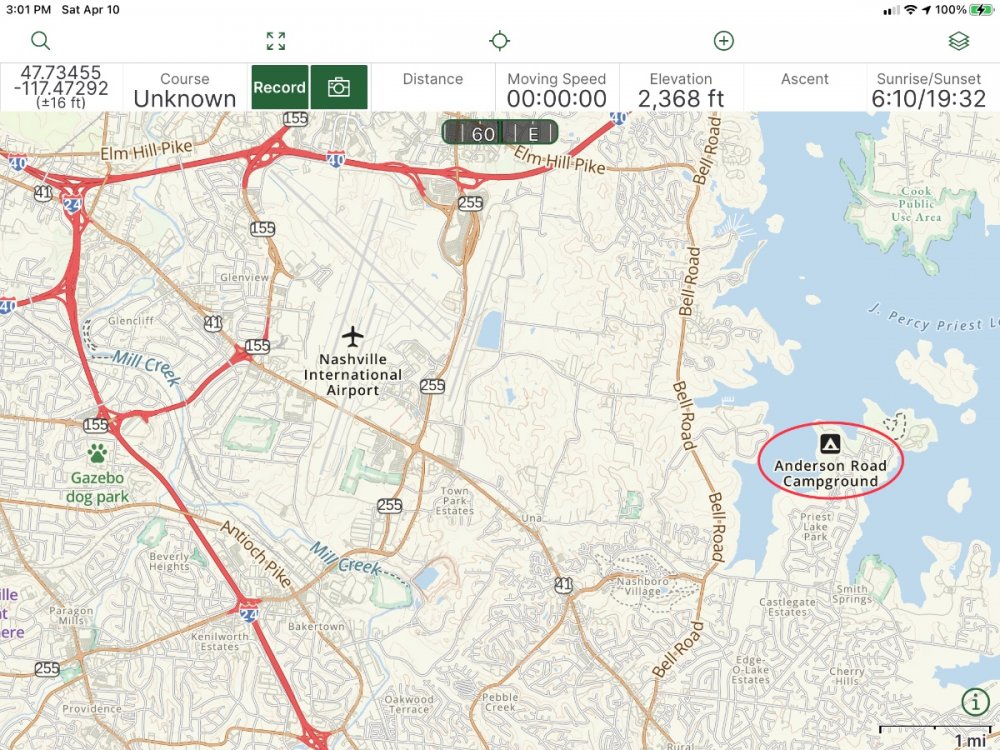This screenshot has height=750, width=1000.
Task: Tap the Nashville International Airport plane icon
Action: [x=352, y=336]
